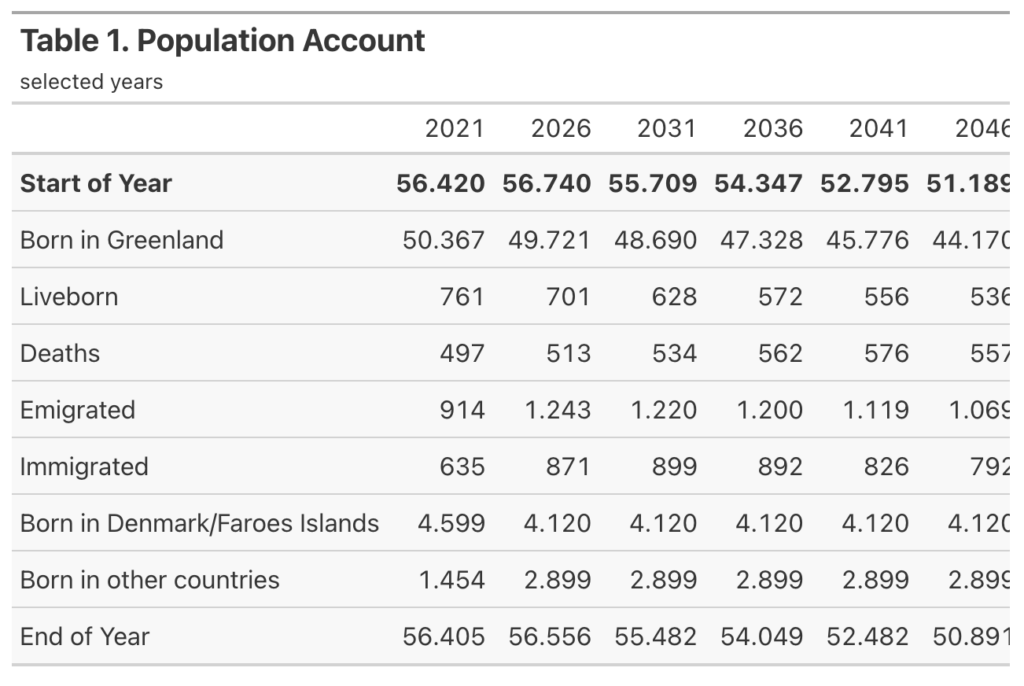1024x686 pixels.
Task: Select the 1.243 Emigrated value for 2026
Action: 558,410
